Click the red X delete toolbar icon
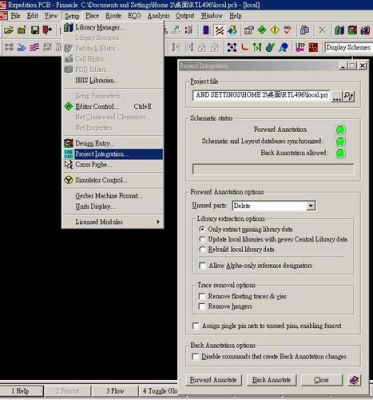The width and height of the screenshot is (373, 400). [x=322, y=30]
